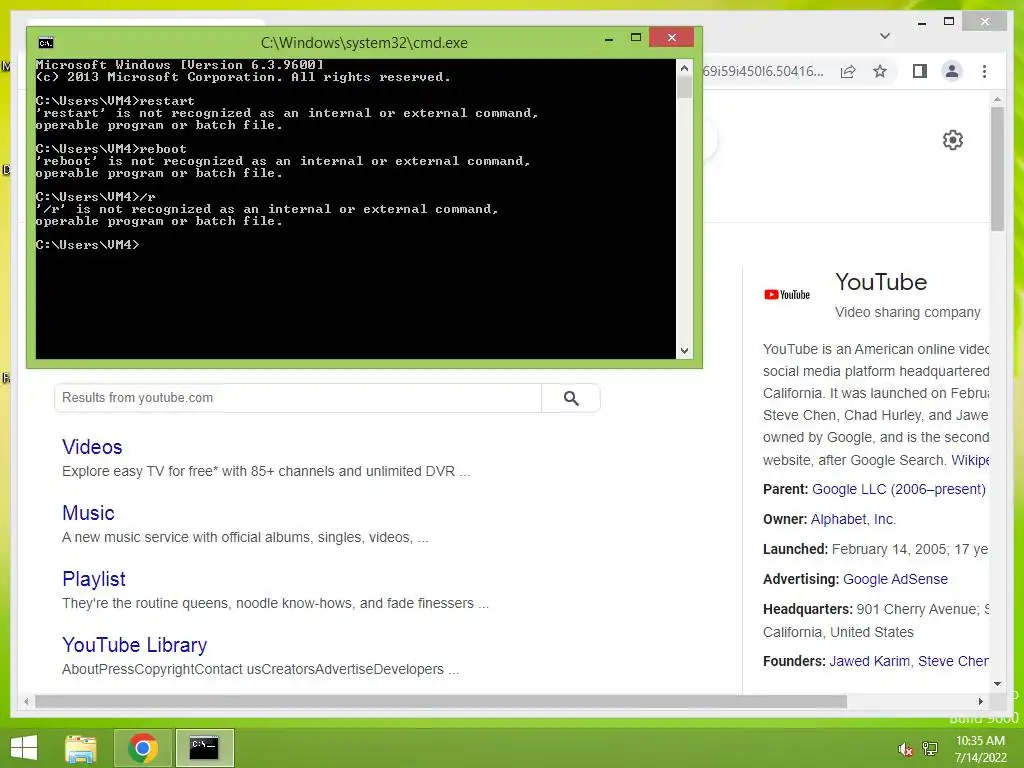Switch to Chrome from the taskbar
This screenshot has width=1024, height=768.
click(142, 748)
